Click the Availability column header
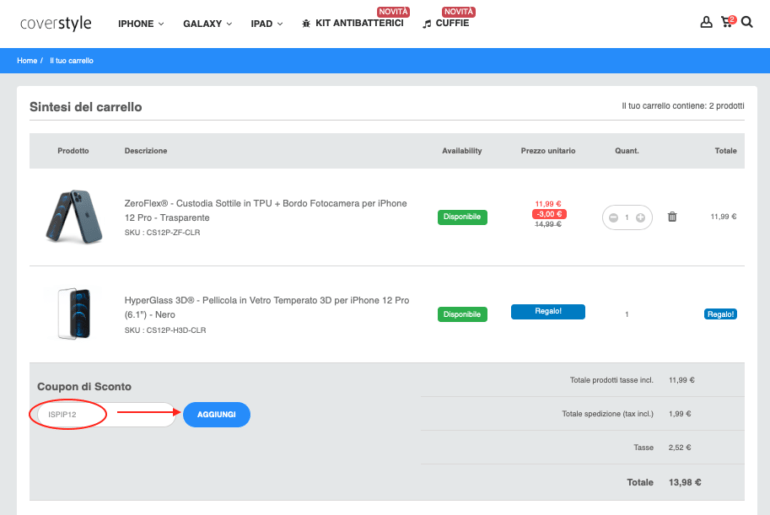770x515 pixels. coord(462,151)
